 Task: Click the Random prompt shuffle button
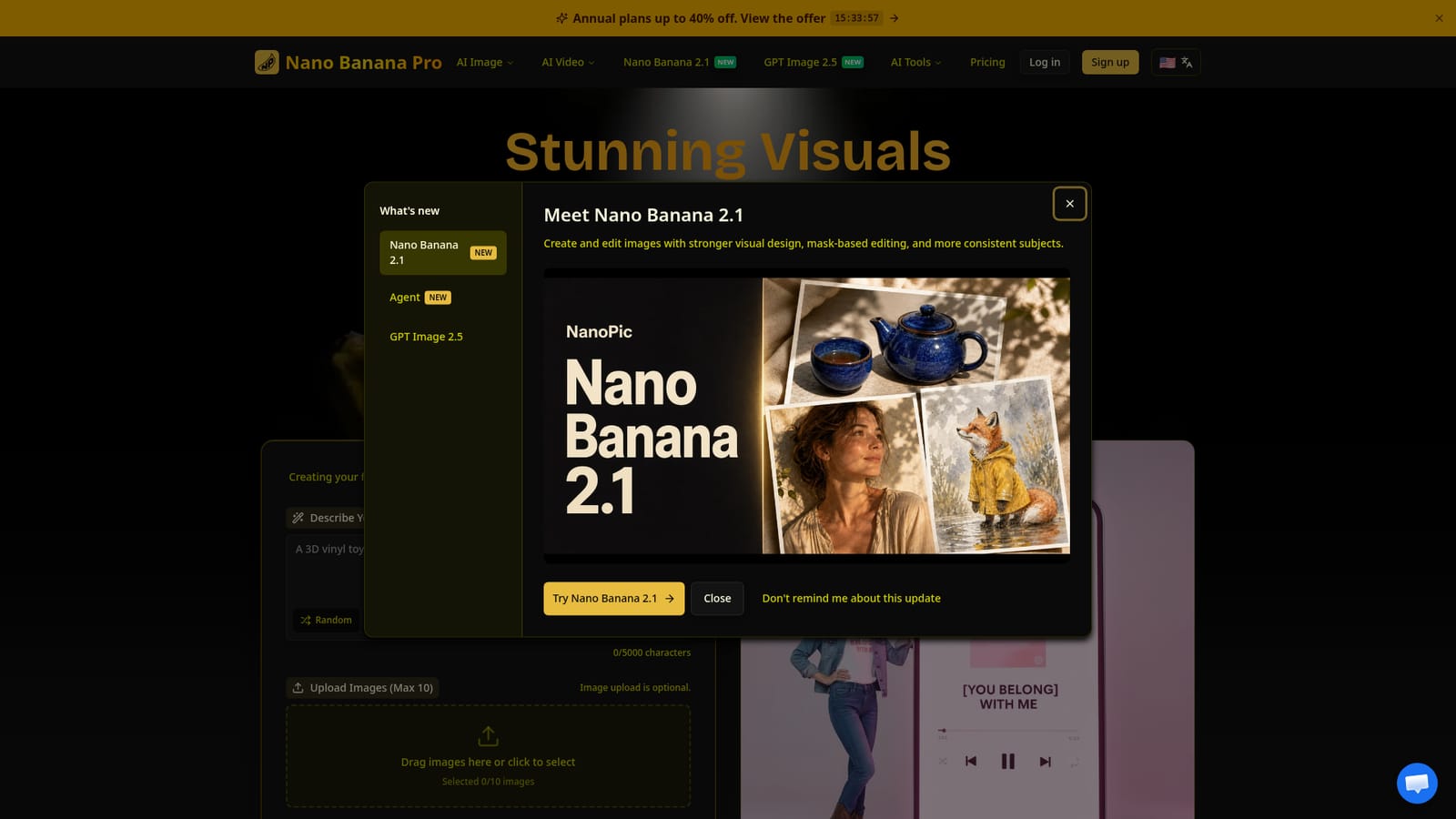tap(326, 620)
